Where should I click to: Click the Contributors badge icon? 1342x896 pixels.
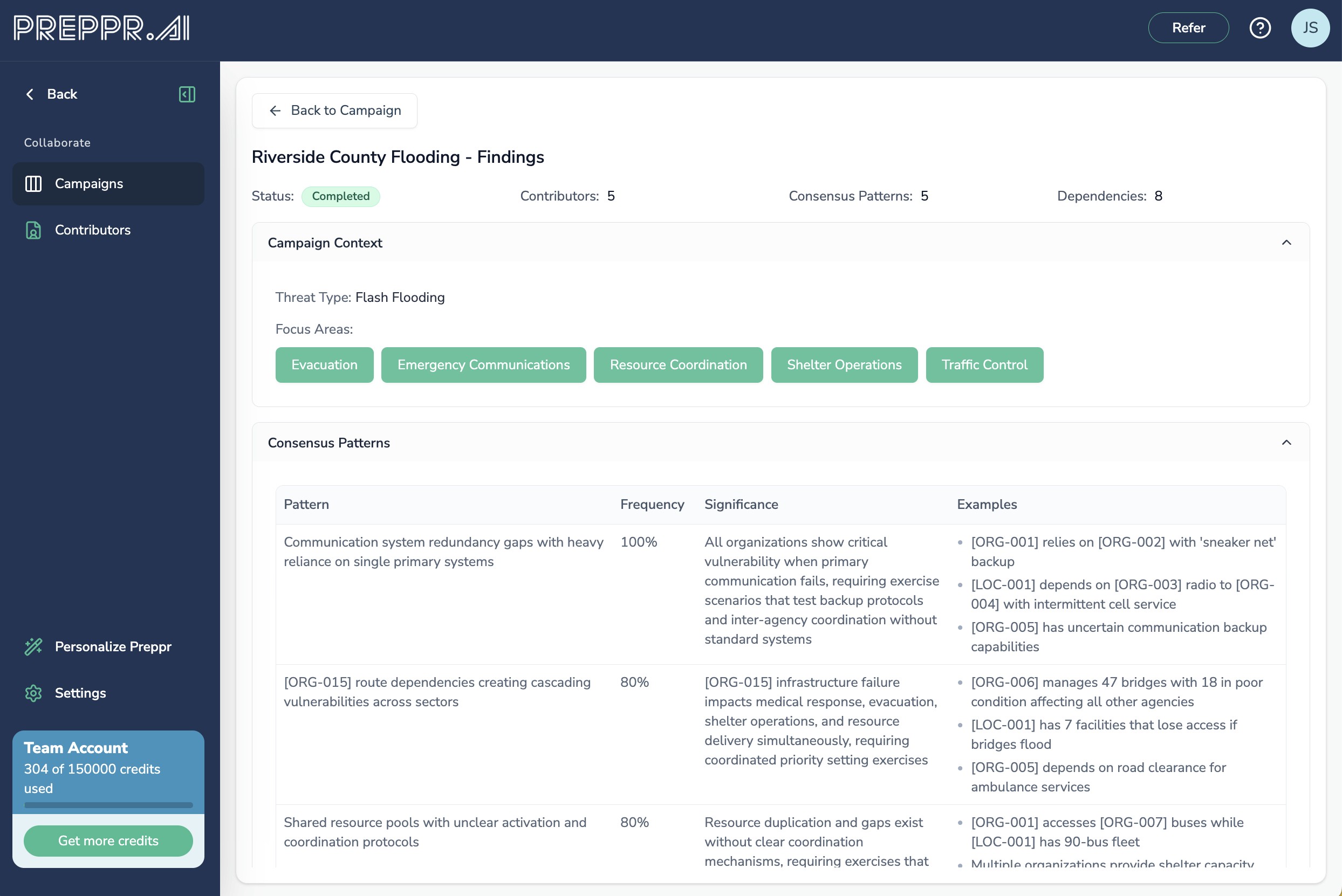click(33, 230)
